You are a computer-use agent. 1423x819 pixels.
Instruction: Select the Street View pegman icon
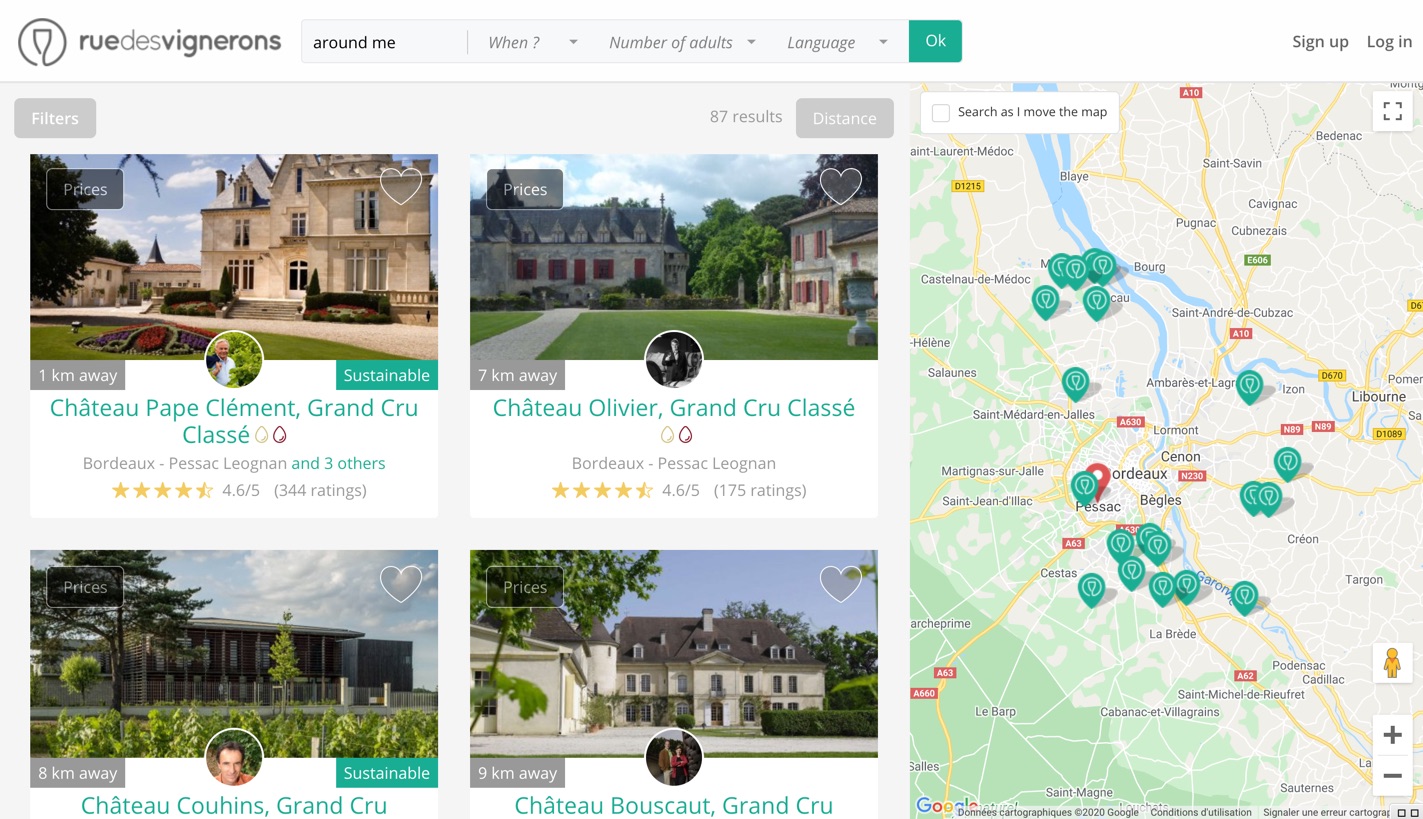coord(1392,663)
